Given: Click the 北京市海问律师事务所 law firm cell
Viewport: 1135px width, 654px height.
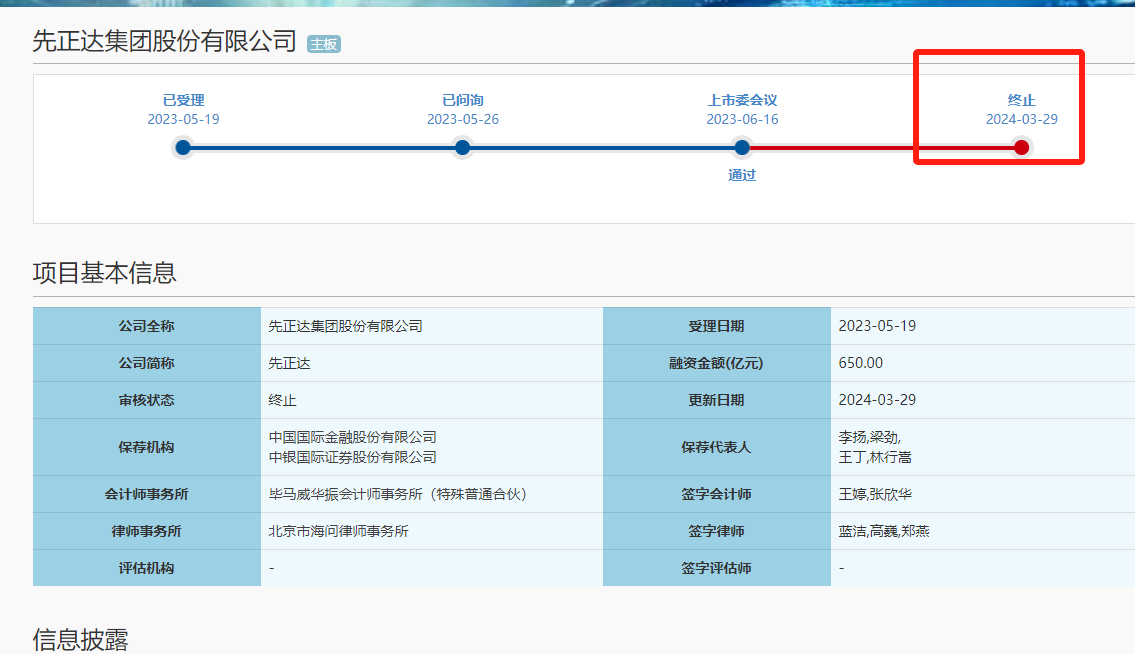Looking at the screenshot, I should click(x=339, y=531).
